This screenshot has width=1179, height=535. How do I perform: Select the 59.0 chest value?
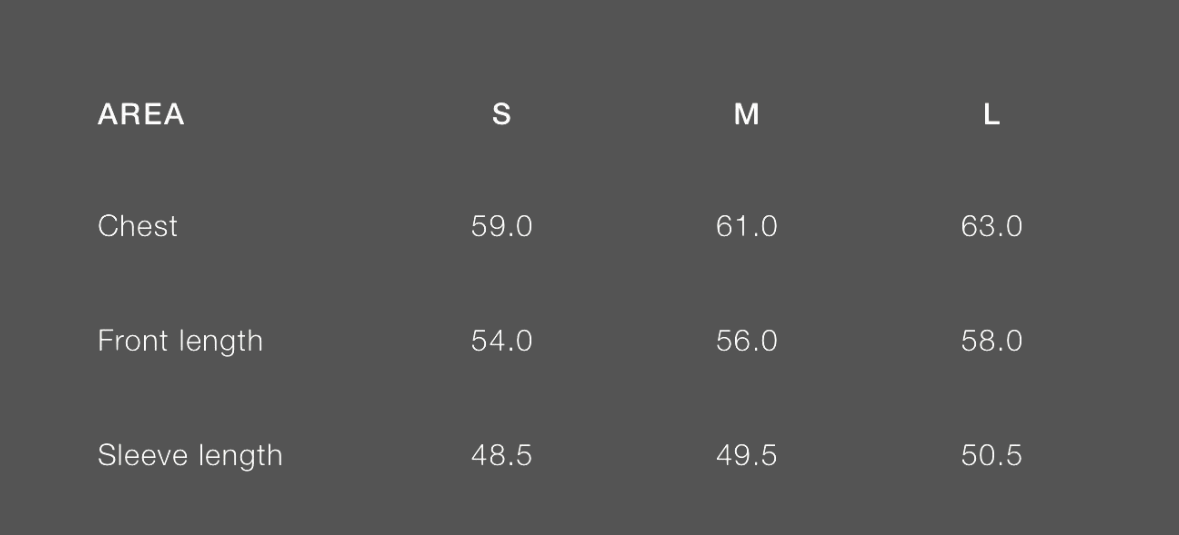[501, 227]
